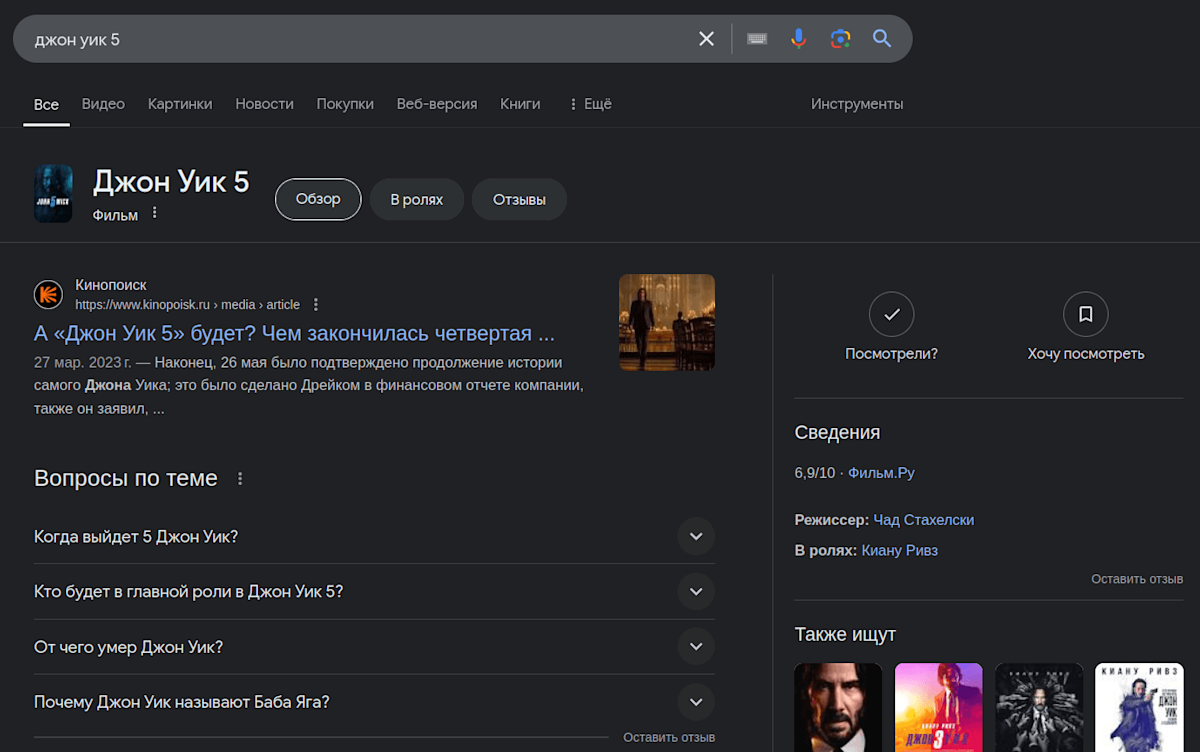The image size is (1200, 752).
Task: Click Оставить отзыв under the info panel
Action: pyautogui.click(x=1137, y=579)
